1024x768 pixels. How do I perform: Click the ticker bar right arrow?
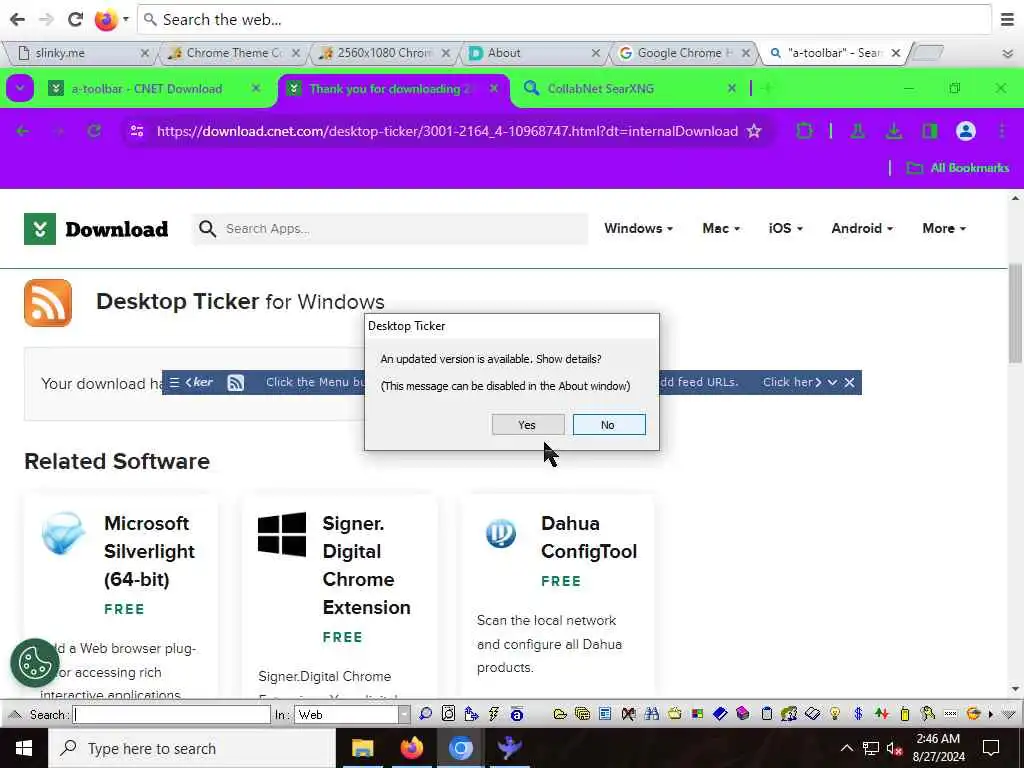pyautogui.click(x=818, y=383)
